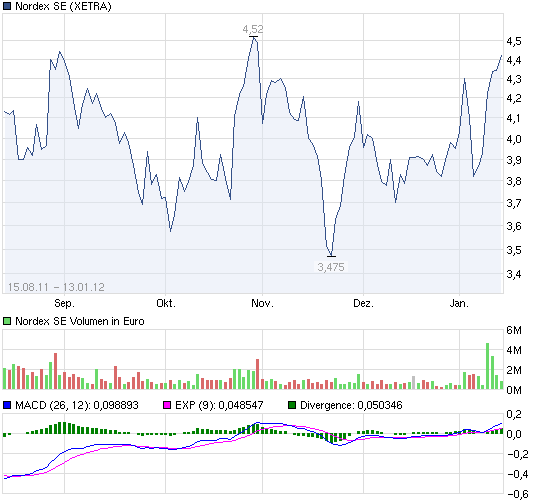The width and height of the screenshot is (545, 502).
Task: Click 'Nordex SE Volumen in Euro' label
Action: coord(80,321)
